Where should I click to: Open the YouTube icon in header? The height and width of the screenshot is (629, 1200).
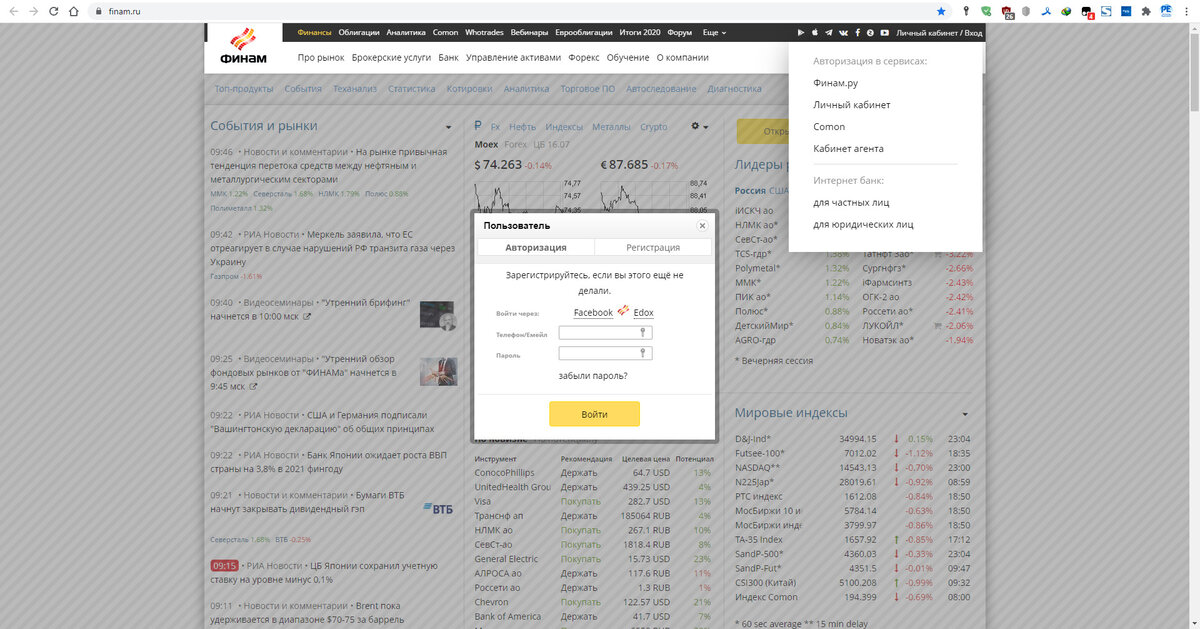pyautogui.click(x=885, y=33)
